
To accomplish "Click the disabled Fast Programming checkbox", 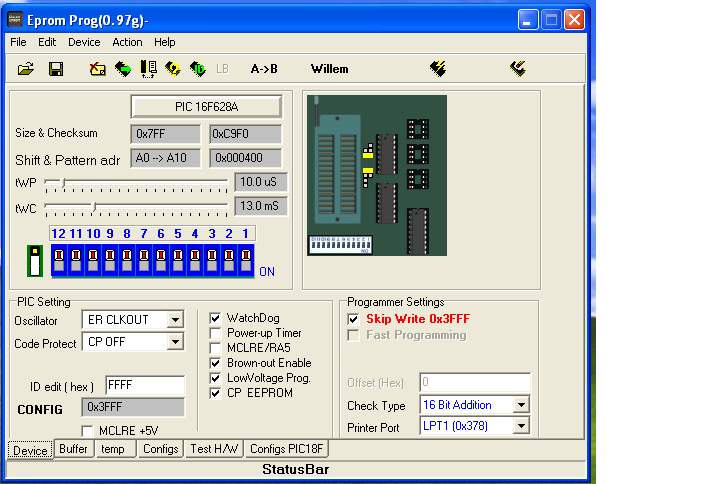I will (353, 335).
